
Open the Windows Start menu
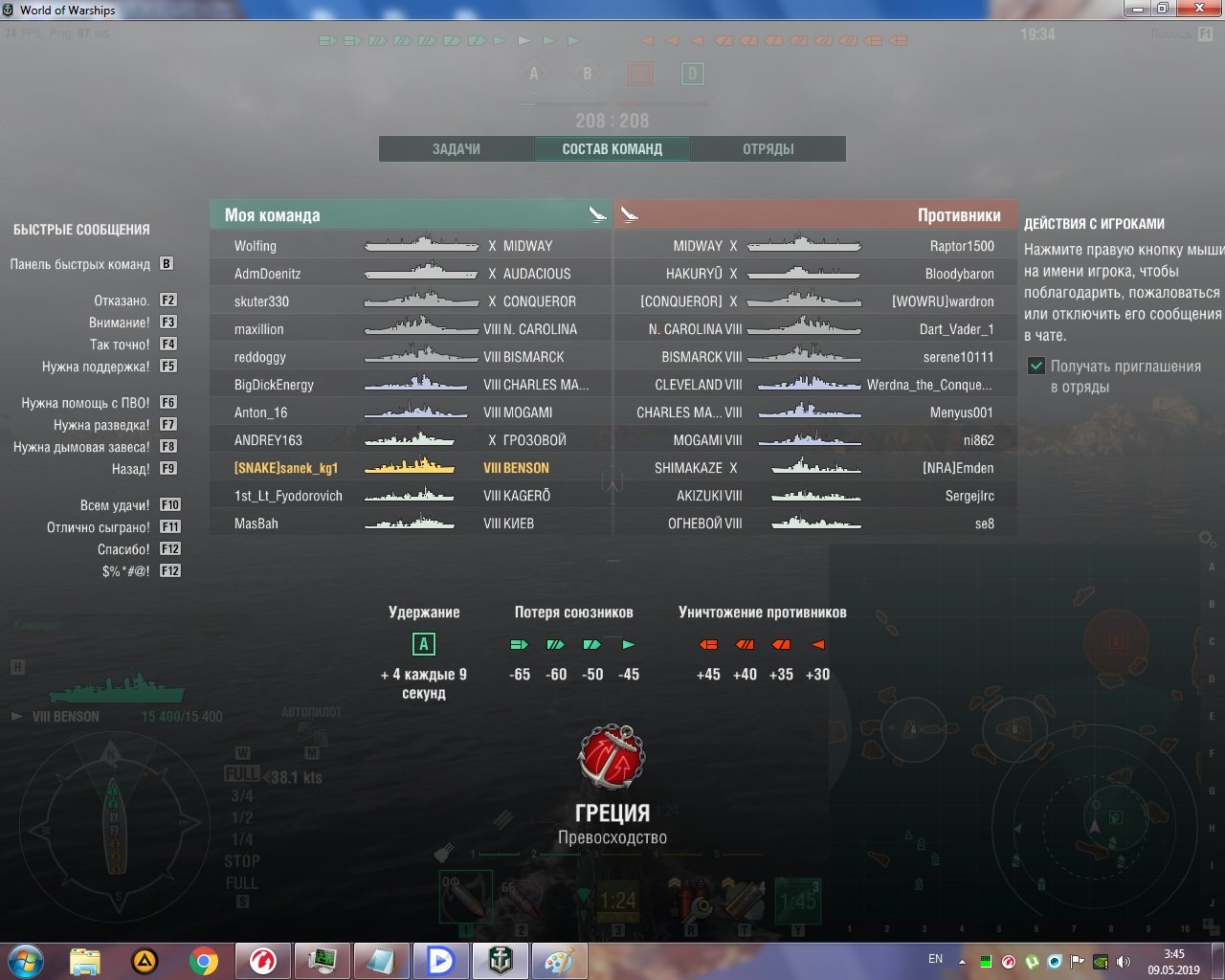coord(26,961)
